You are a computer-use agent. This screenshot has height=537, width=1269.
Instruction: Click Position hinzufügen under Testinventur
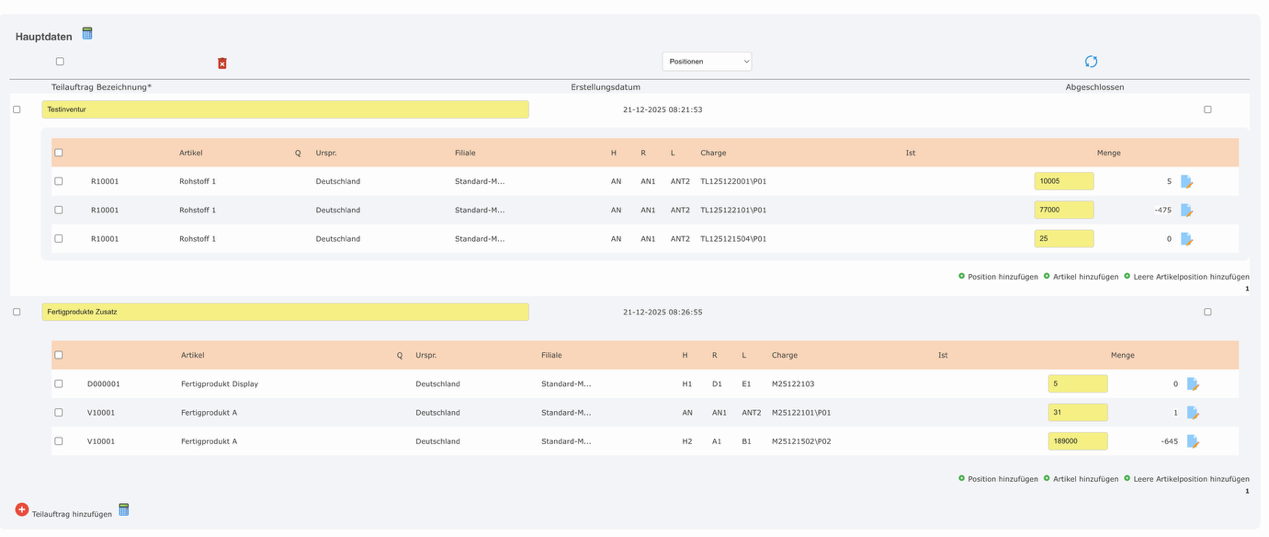tap(1001, 277)
